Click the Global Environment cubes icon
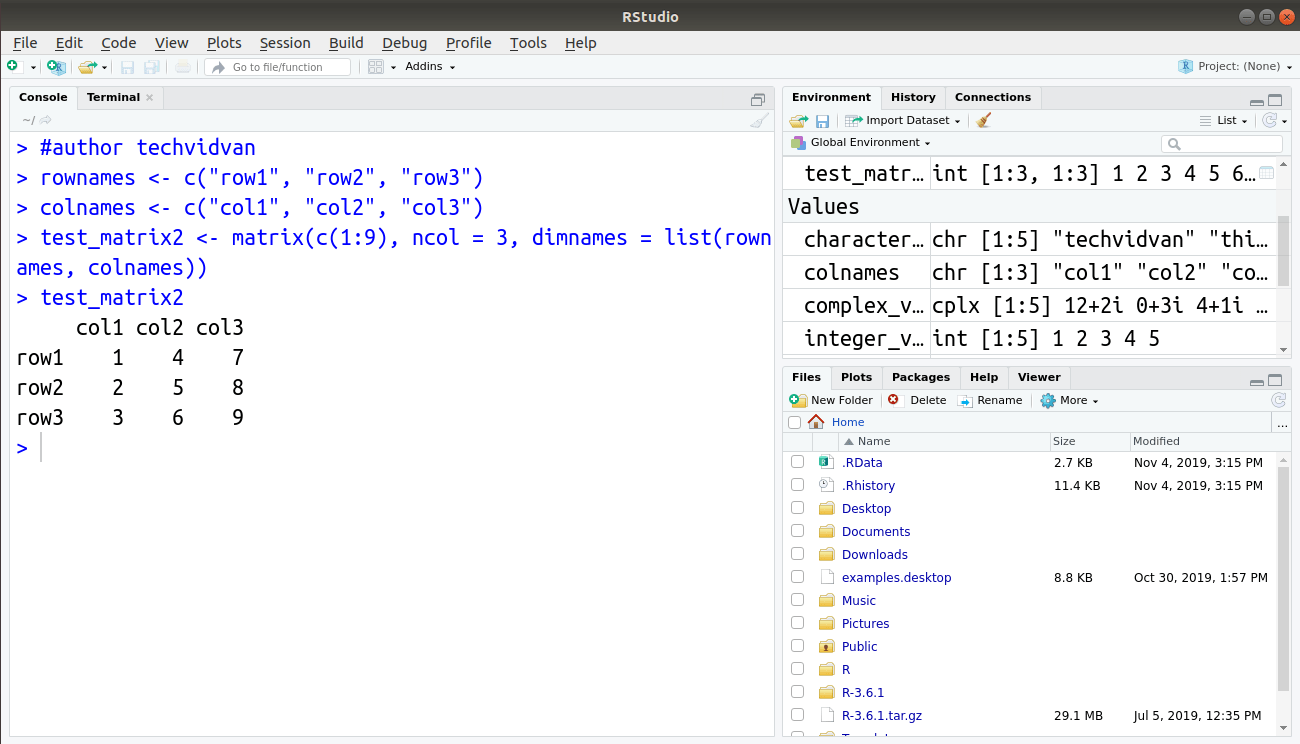The width and height of the screenshot is (1300, 744). click(798, 143)
